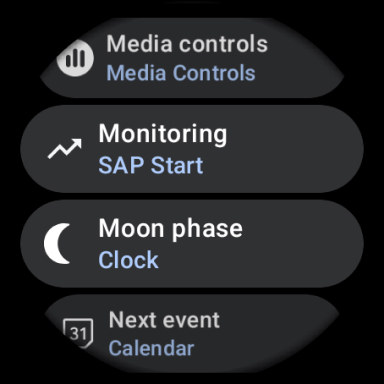This screenshot has height=384, width=384.
Task: Select the "Moon phase" title text
Action: pyautogui.click(x=170, y=229)
